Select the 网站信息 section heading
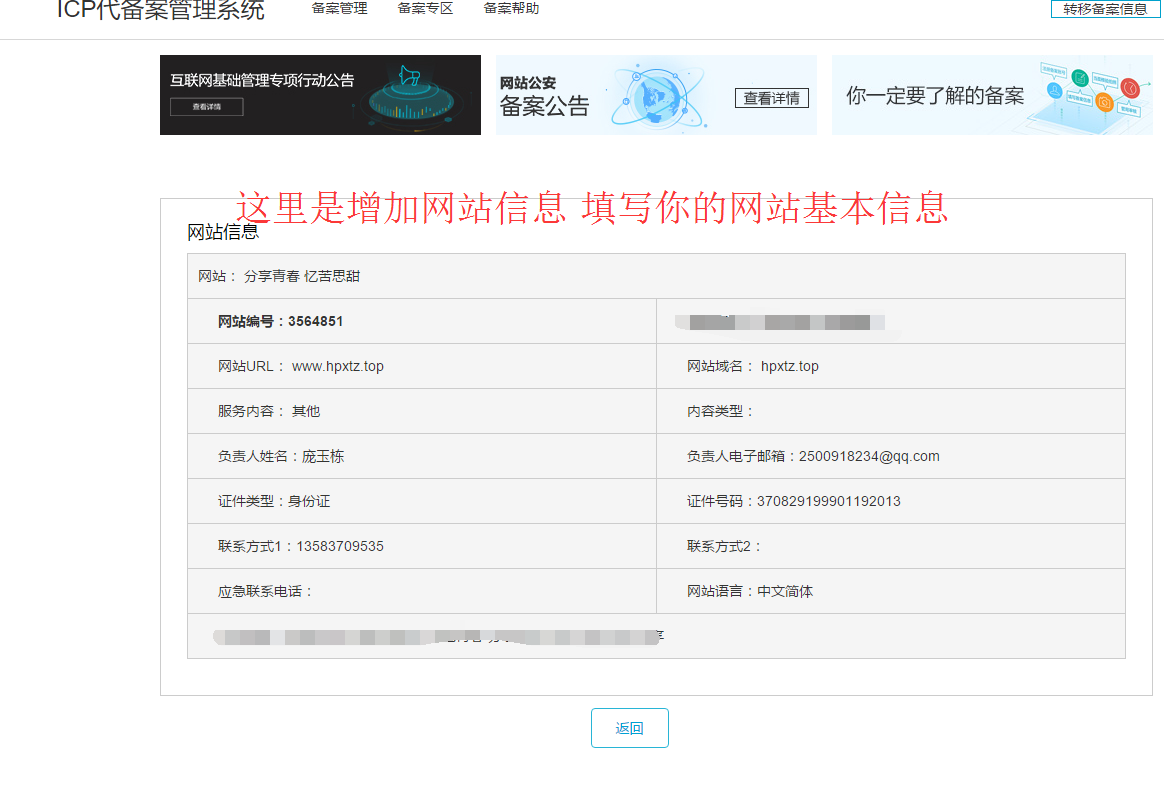The image size is (1164, 786). (x=223, y=232)
